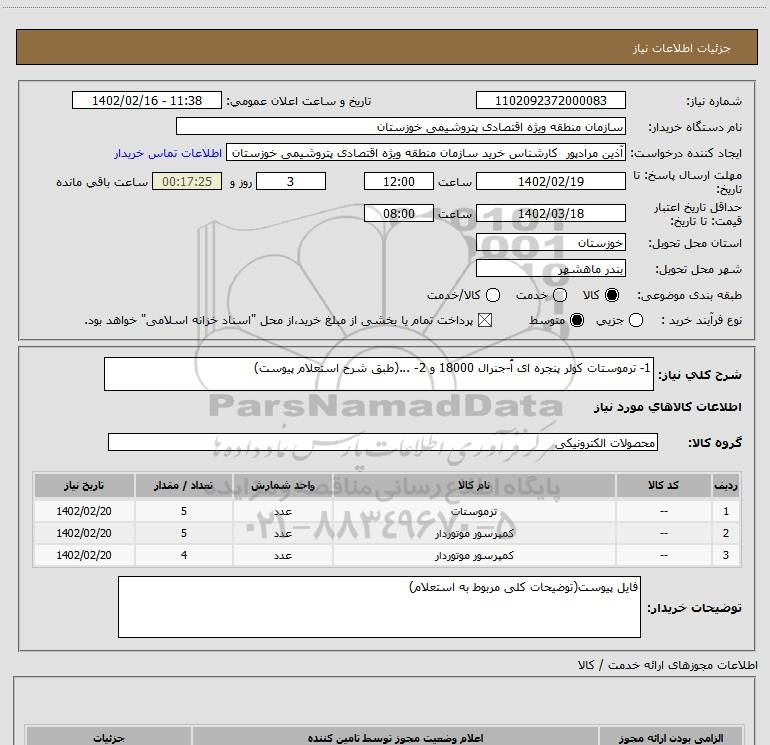The width and height of the screenshot is (770, 745).
Task: Choose the متوسط purchase process option
Action: click(x=577, y=320)
